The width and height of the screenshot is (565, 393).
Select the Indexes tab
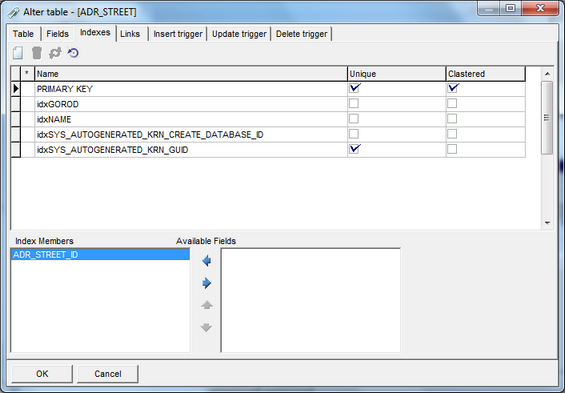click(95, 33)
